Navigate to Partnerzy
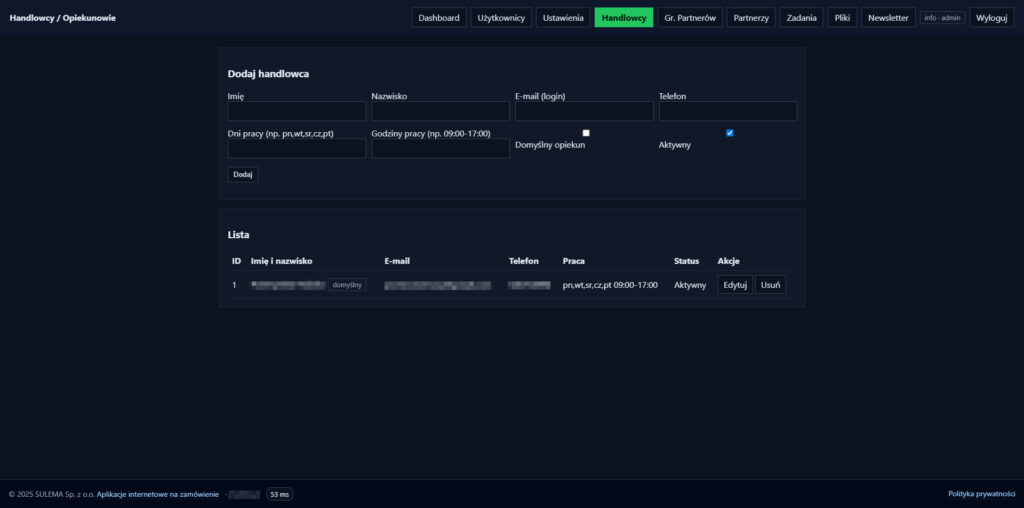Viewport: 1024px width, 508px height. (x=750, y=18)
